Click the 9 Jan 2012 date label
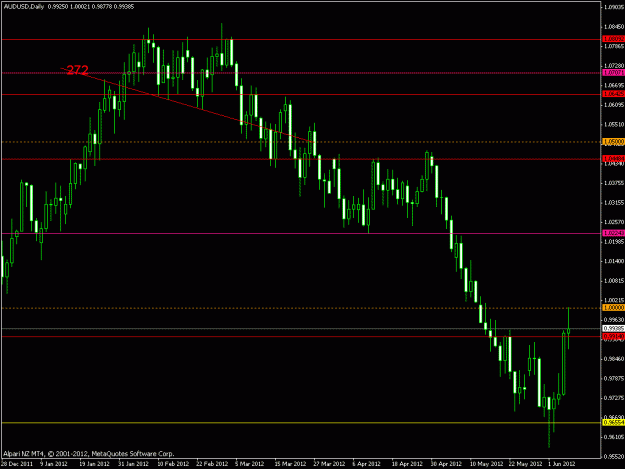Image resolution: width=625 pixels, height=469 pixels. [54, 464]
